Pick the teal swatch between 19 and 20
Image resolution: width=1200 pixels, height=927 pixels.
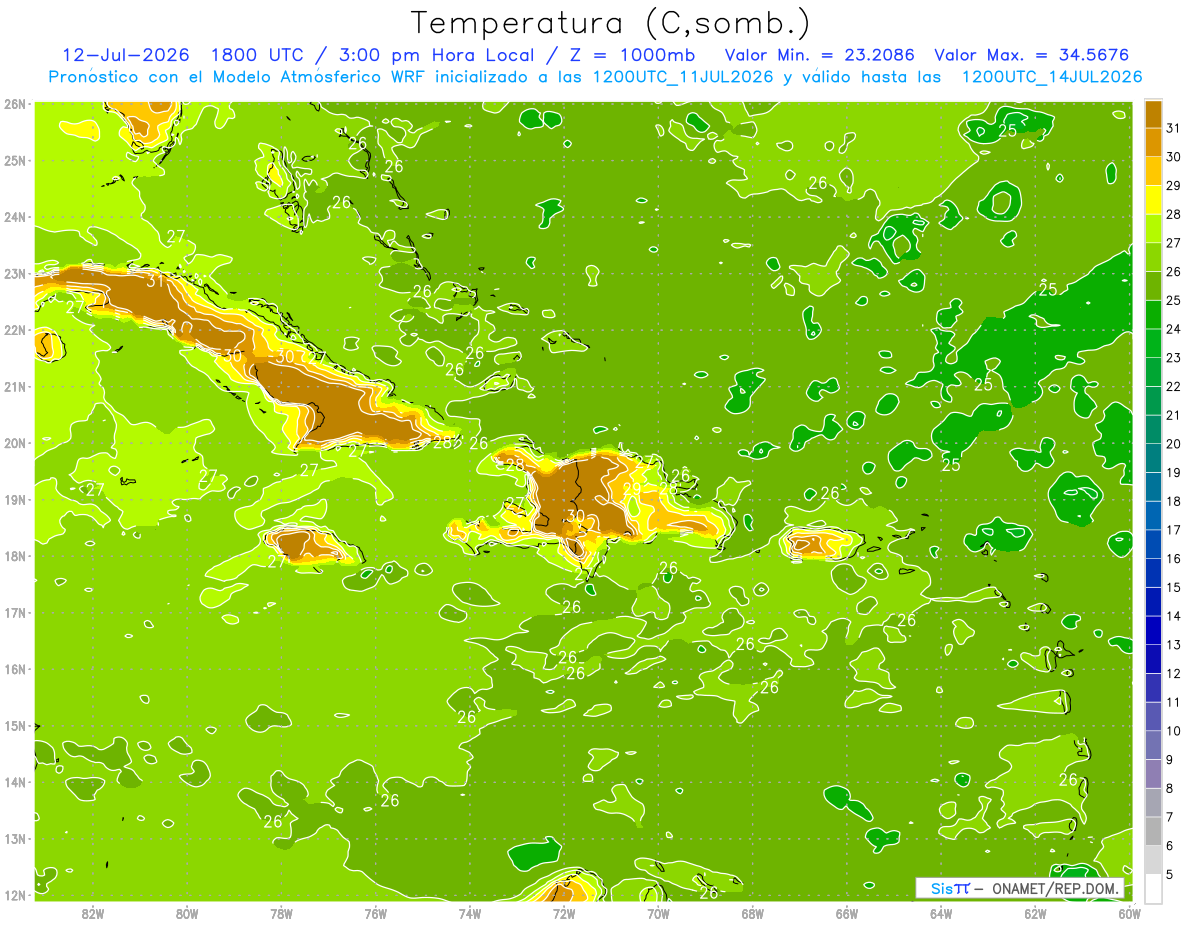click(1153, 458)
